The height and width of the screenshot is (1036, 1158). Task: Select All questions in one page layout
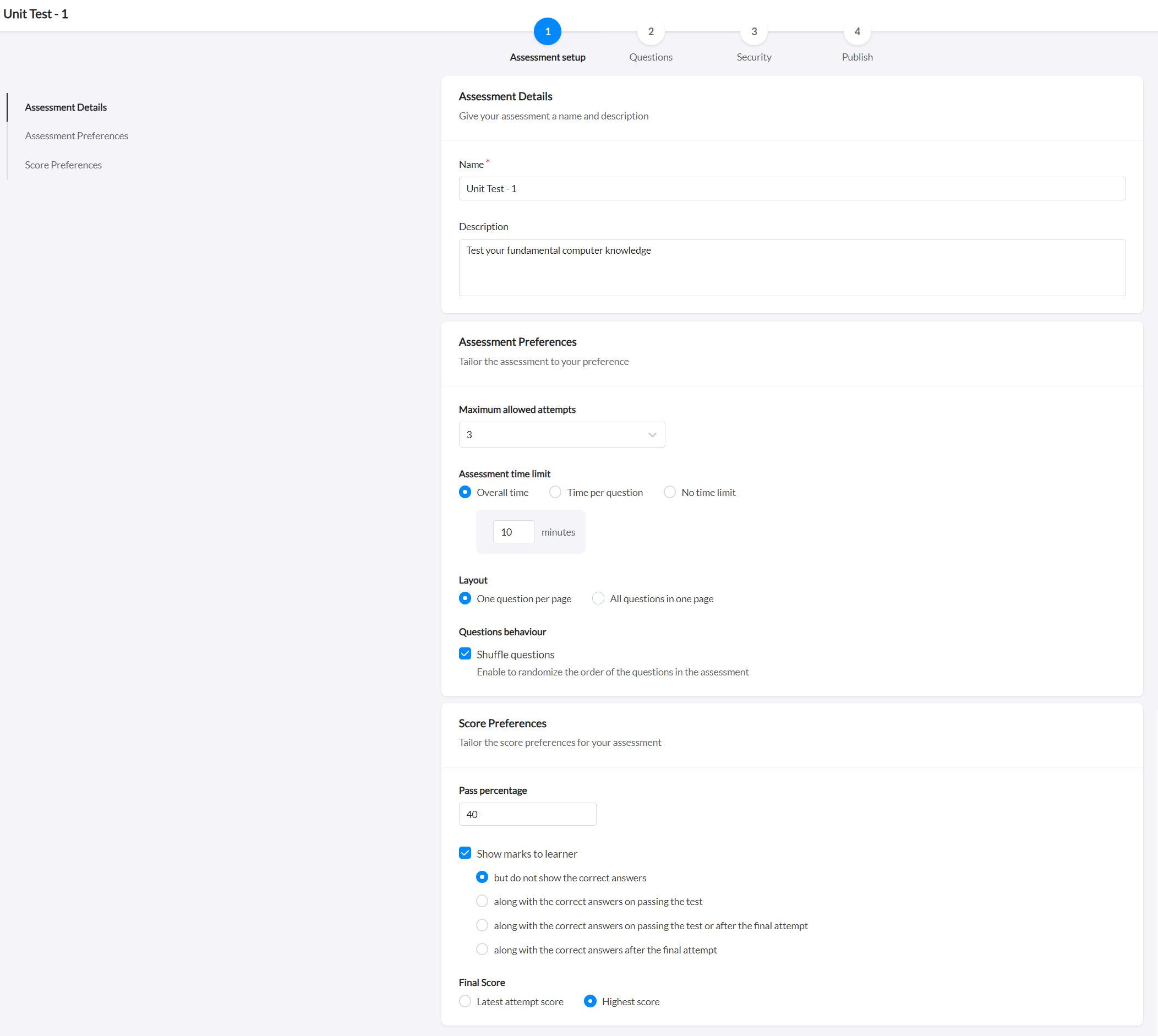(x=596, y=599)
